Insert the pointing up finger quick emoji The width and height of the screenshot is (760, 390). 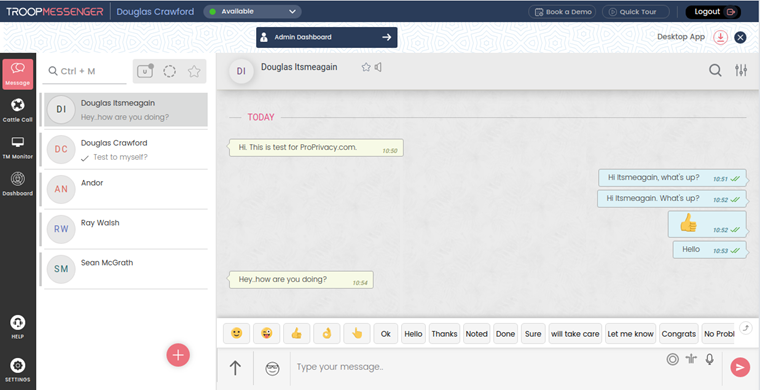357,334
